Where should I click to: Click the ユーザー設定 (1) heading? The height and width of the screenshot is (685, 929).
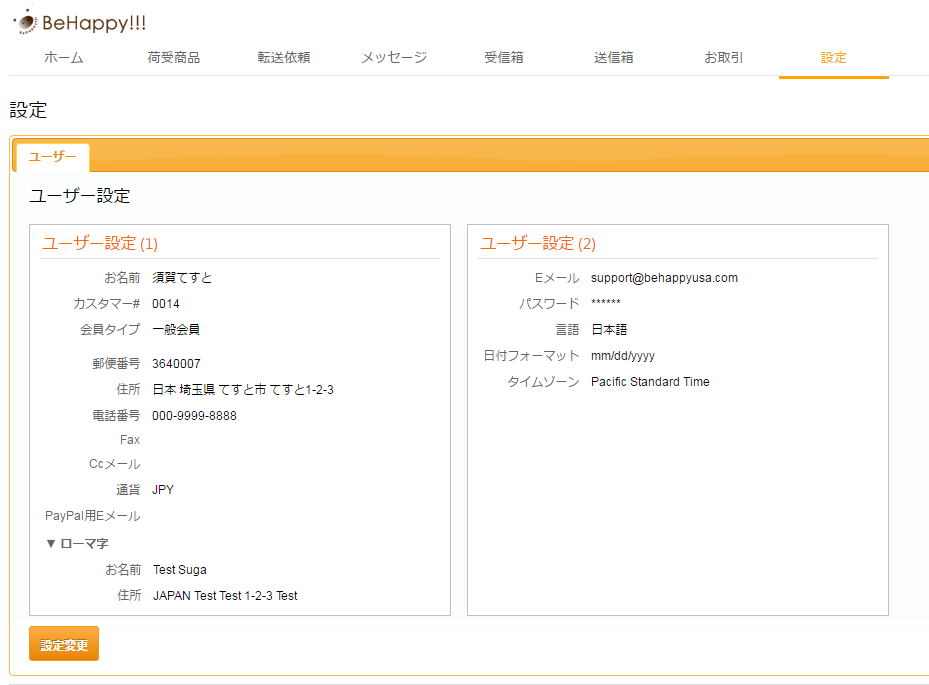coord(100,243)
